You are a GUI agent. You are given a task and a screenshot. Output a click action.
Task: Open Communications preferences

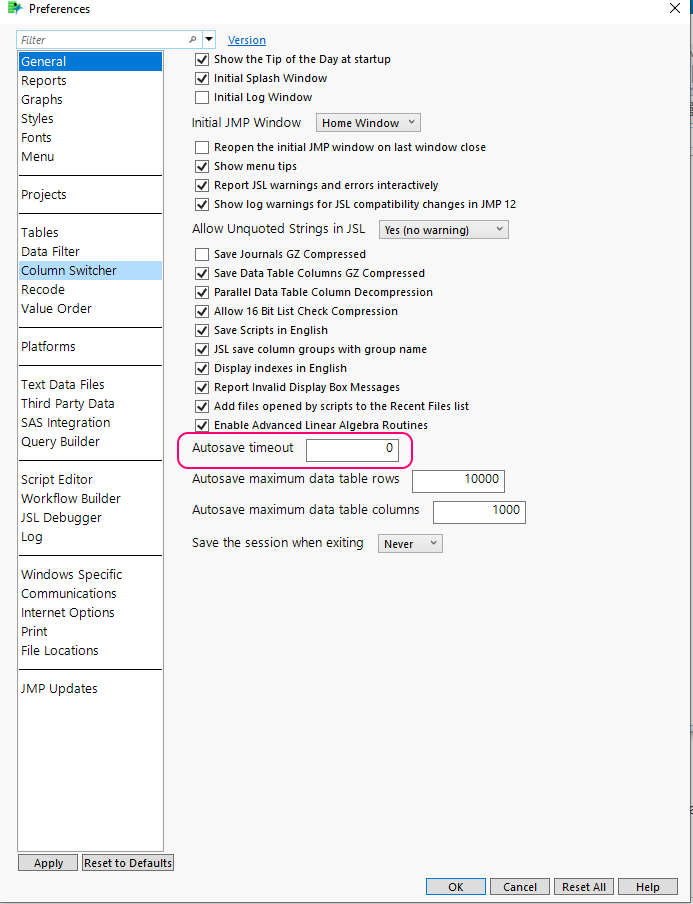(91, 594)
